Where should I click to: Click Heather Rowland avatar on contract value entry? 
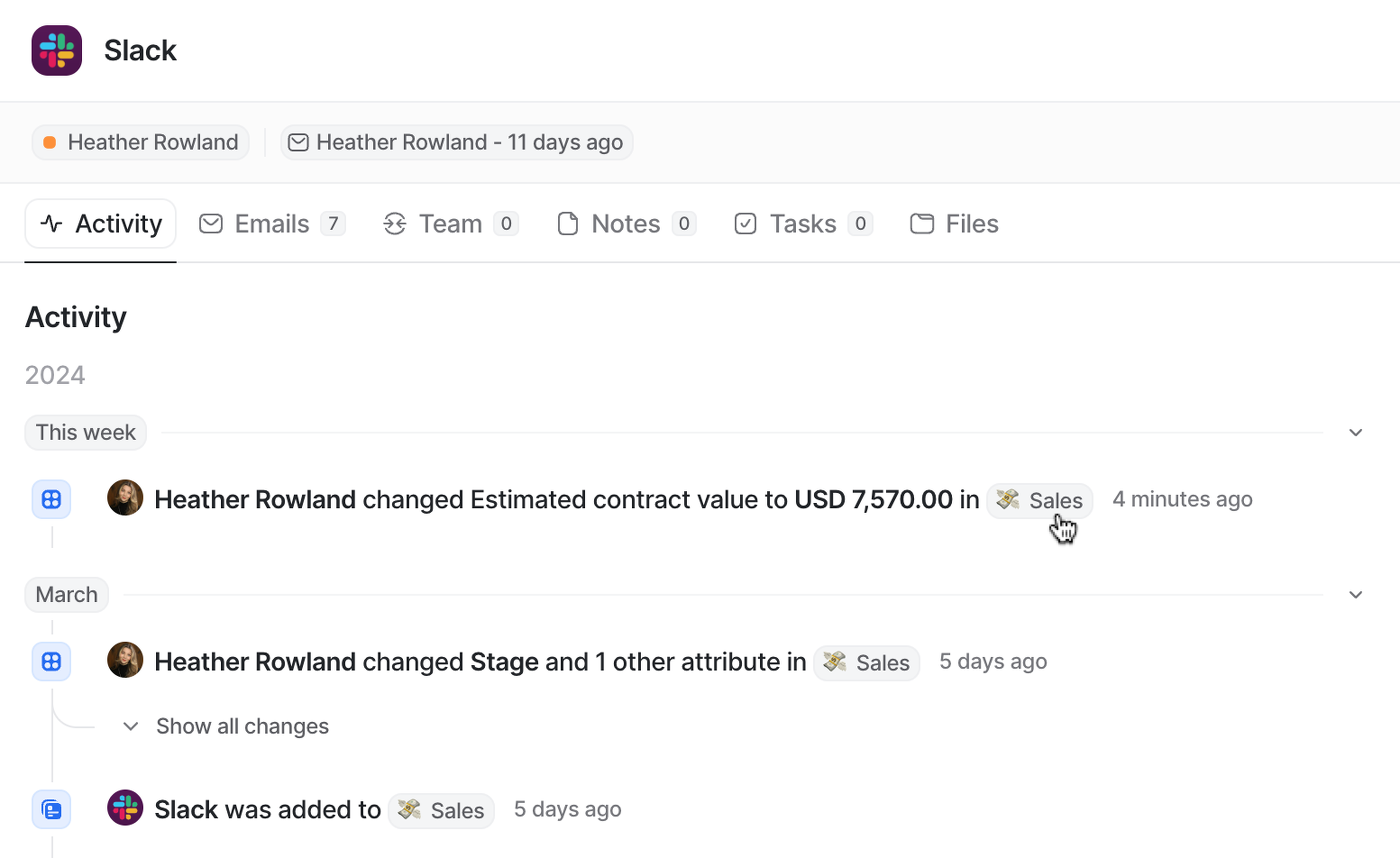[125, 498]
